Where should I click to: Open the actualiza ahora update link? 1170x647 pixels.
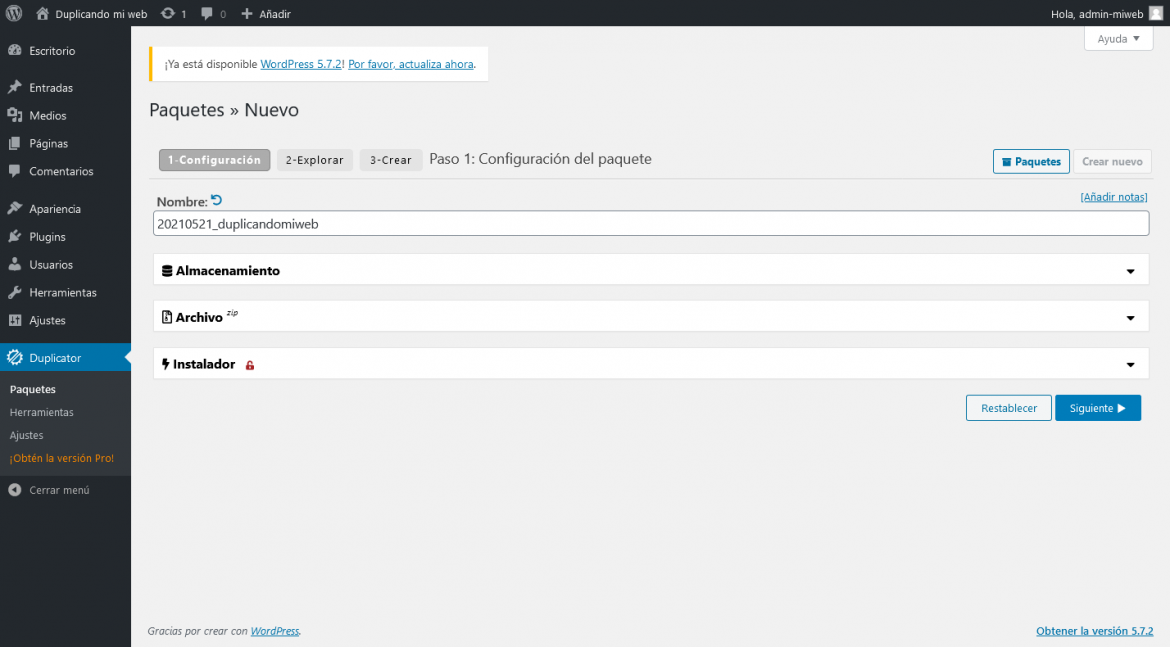[x=410, y=63]
